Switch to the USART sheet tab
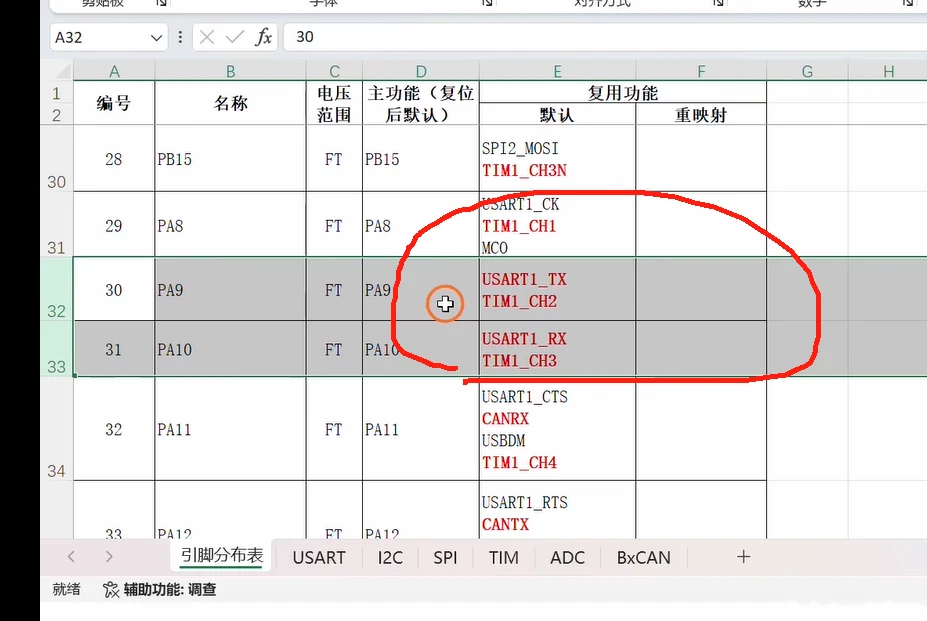The height and width of the screenshot is (621, 927). tap(319, 557)
